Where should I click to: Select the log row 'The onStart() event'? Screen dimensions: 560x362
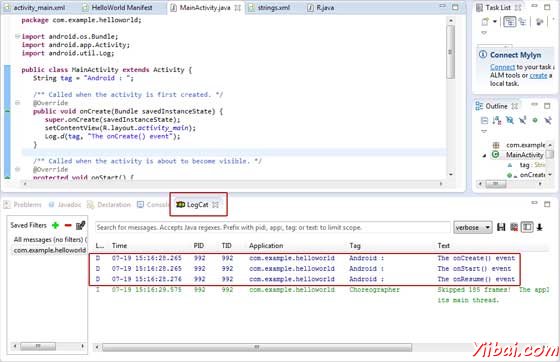click(x=305, y=268)
